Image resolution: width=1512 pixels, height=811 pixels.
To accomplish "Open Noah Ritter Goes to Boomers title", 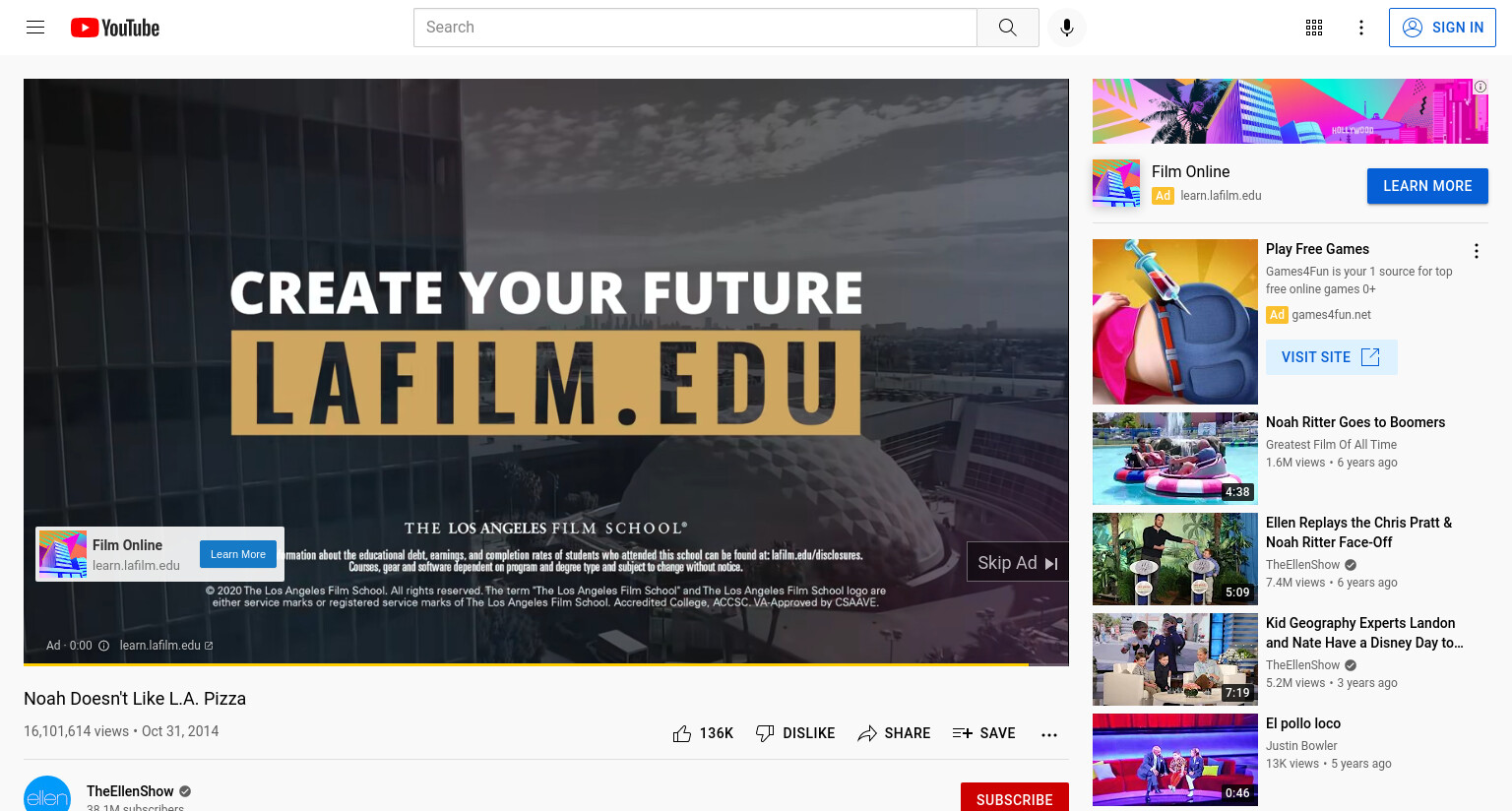I will tap(1355, 422).
